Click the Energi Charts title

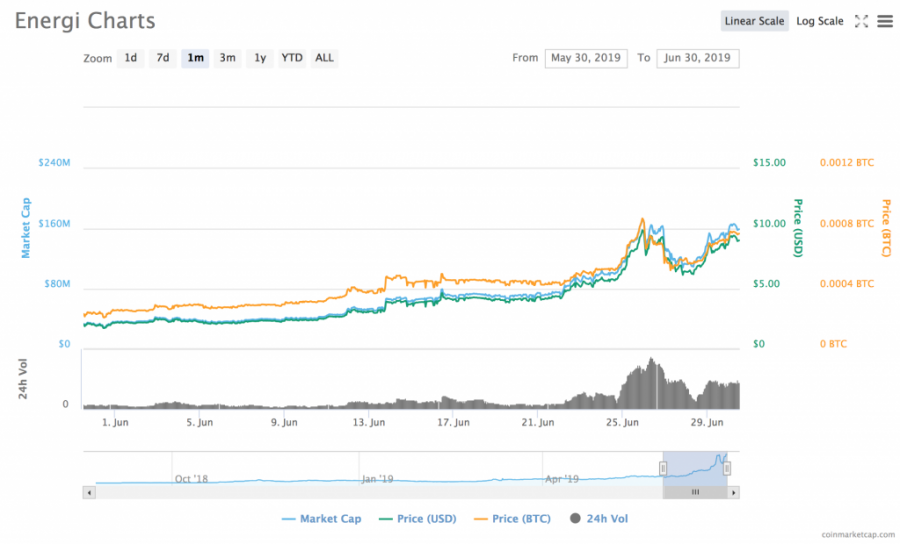(85, 21)
